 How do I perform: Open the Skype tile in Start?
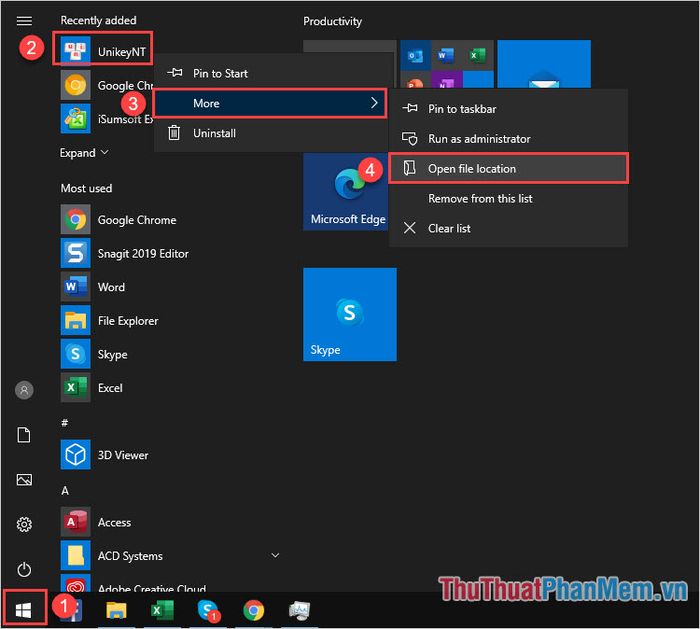349,314
